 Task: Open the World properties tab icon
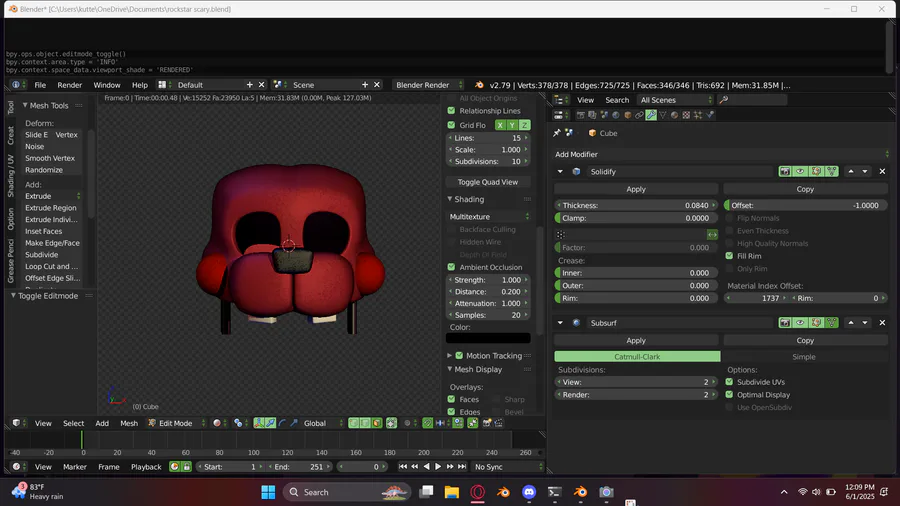(615, 115)
